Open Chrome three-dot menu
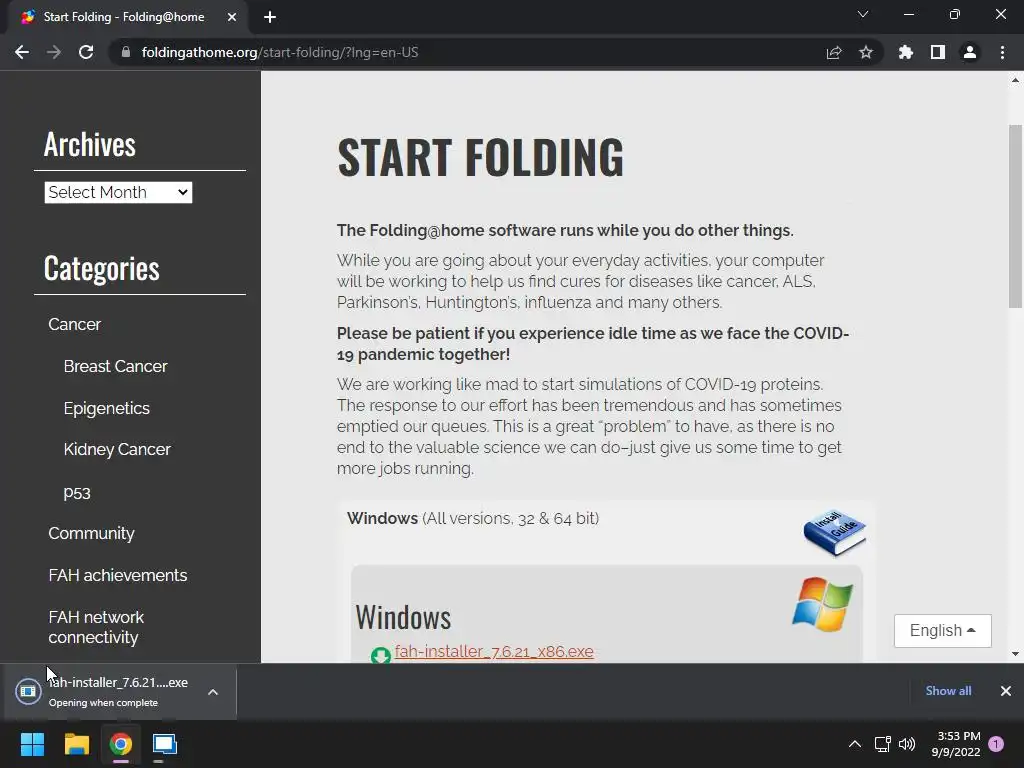The image size is (1024, 768). click(1002, 52)
